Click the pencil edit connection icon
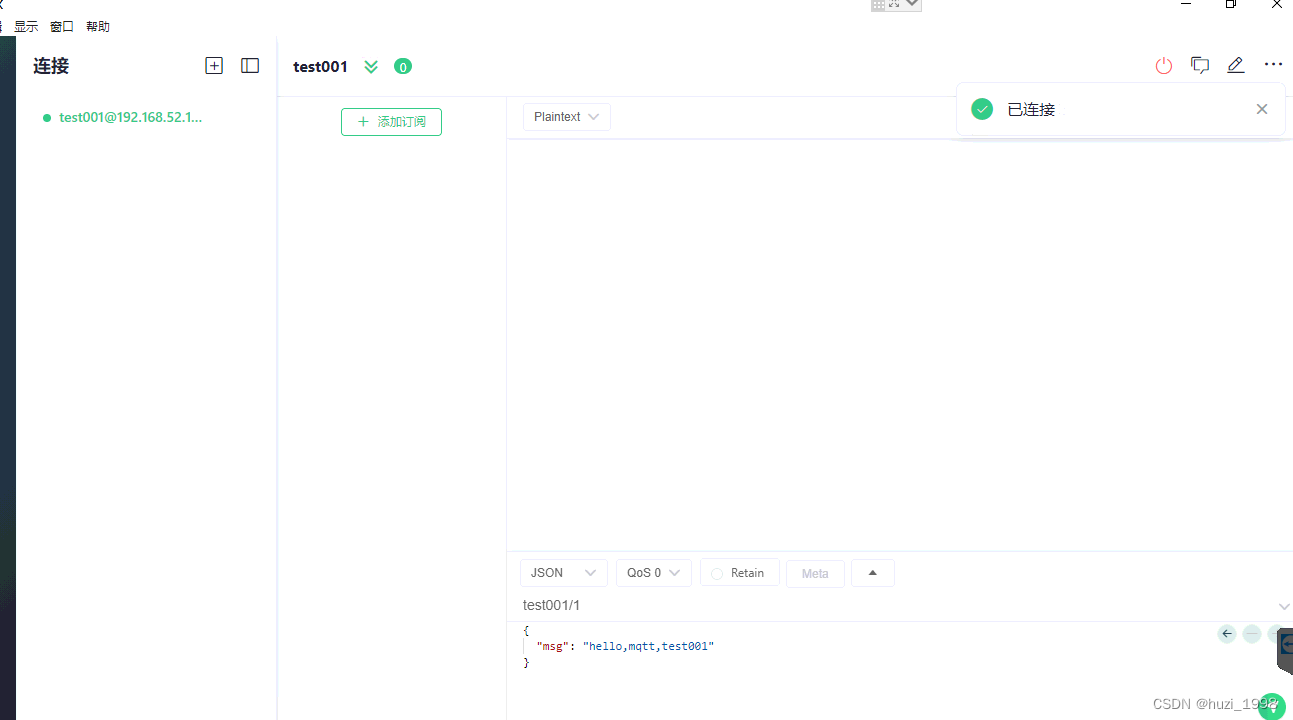This screenshot has width=1293, height=720. point(1236,65)
